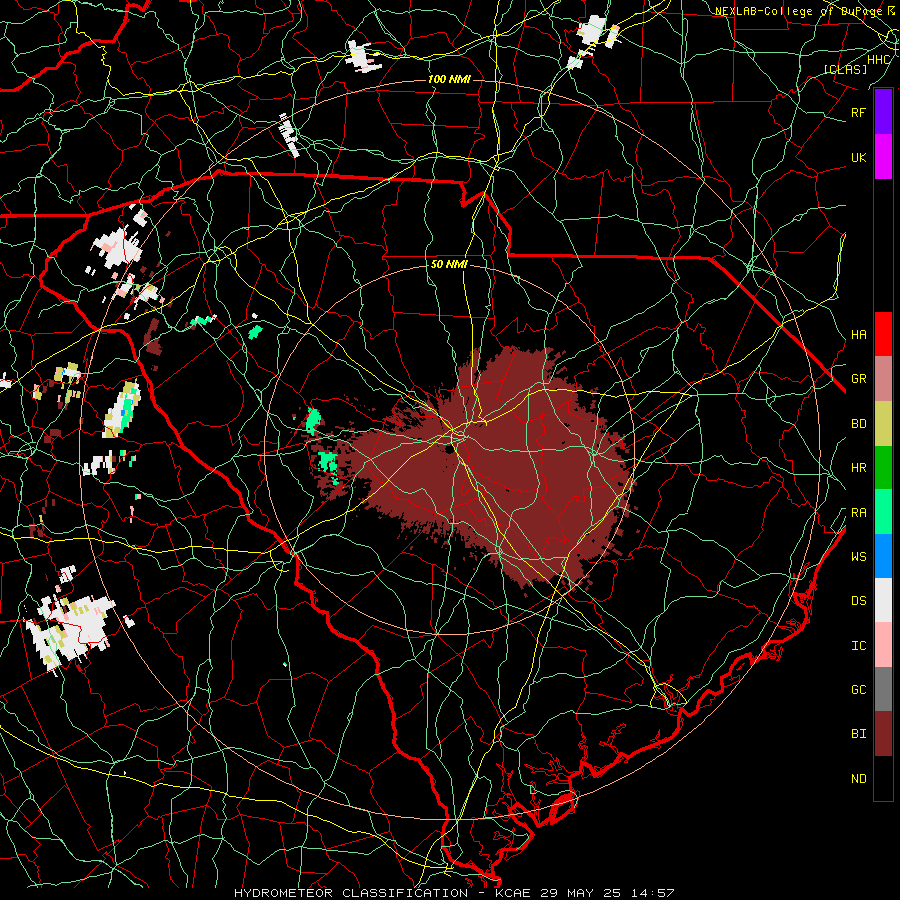Click the RF purple legend swatch

point(883,112)
